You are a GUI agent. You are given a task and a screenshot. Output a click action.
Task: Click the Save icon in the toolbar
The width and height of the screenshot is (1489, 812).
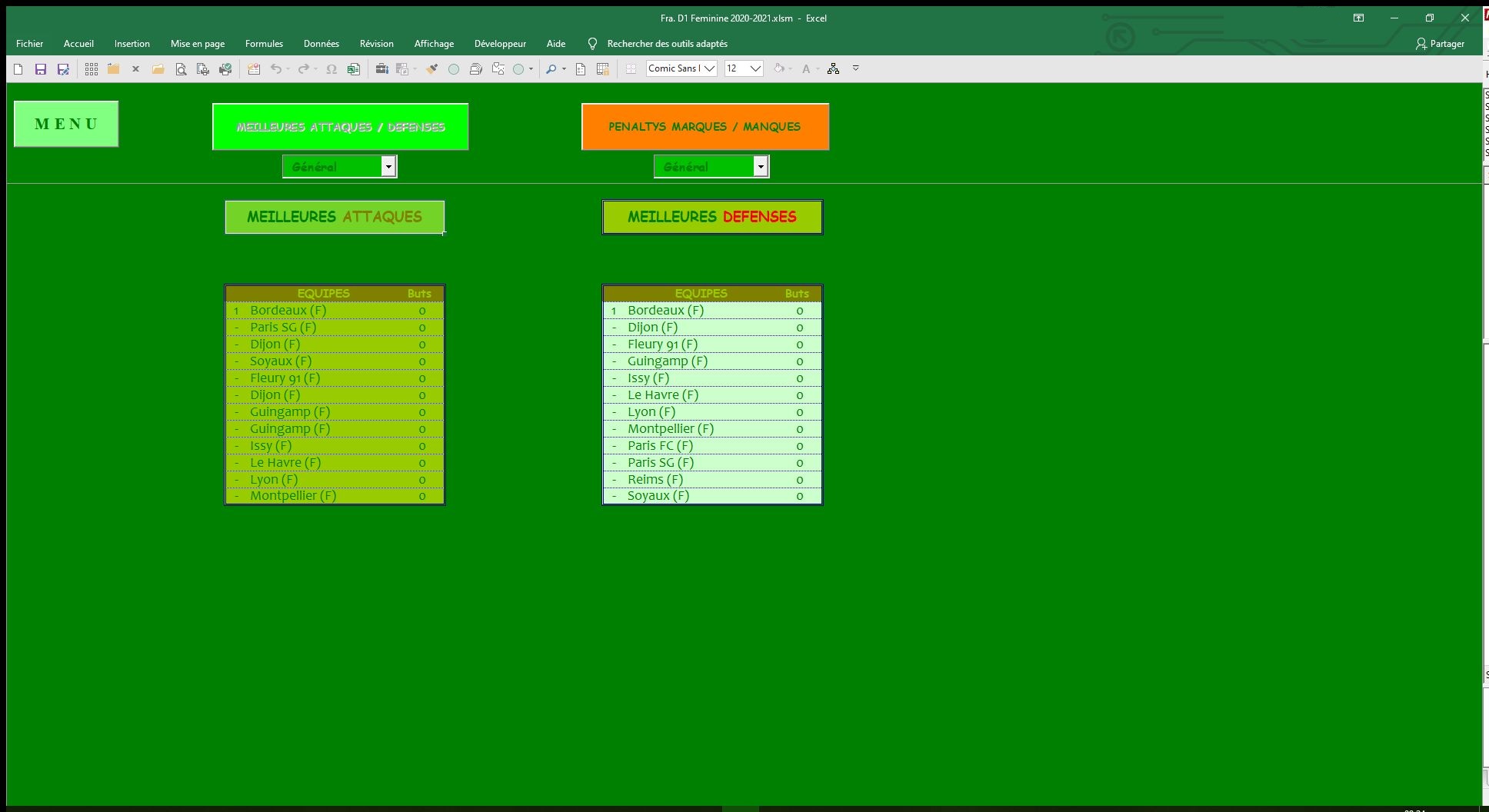pyautogui.click(x=41, y=69)
